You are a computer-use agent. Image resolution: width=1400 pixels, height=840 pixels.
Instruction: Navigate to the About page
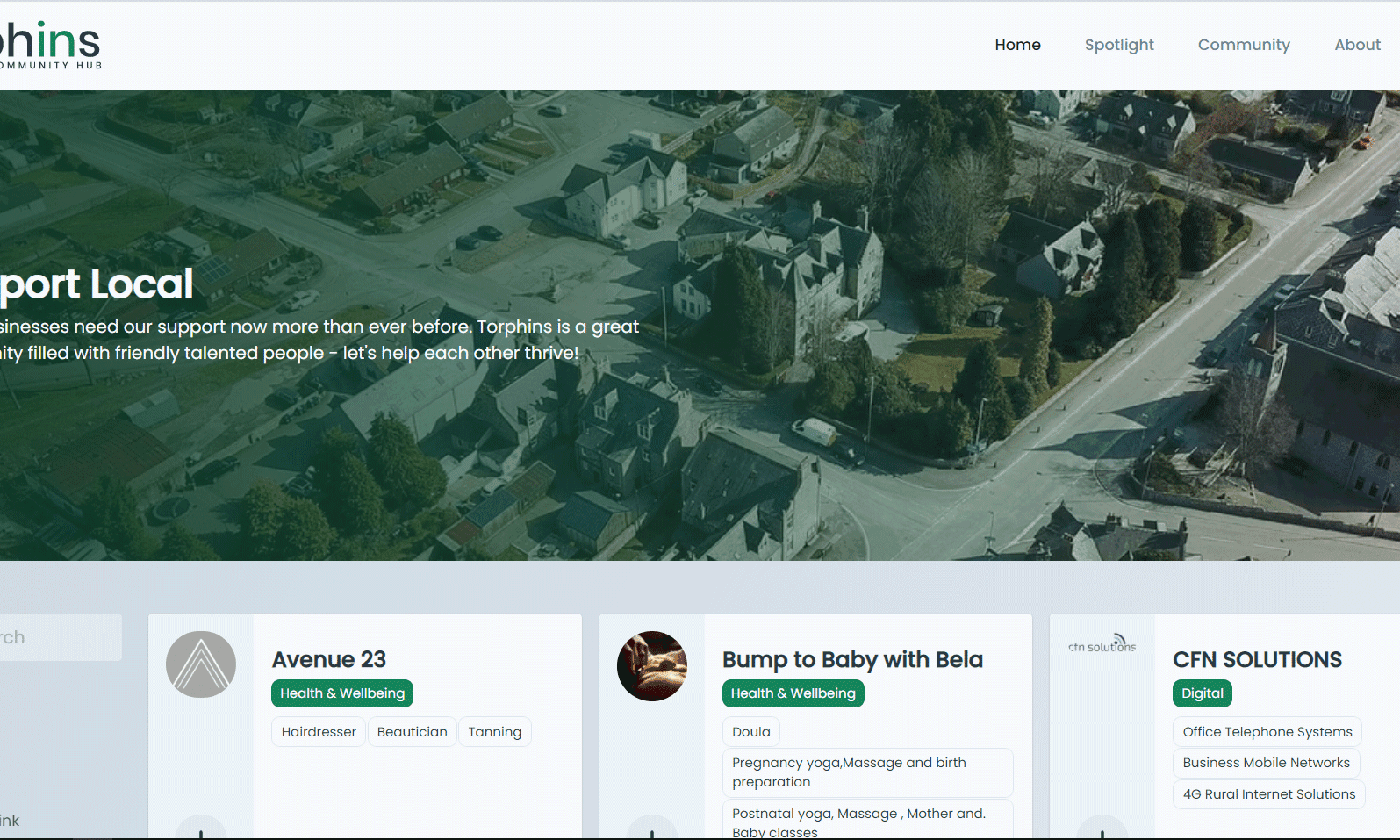click(1357, 45)
